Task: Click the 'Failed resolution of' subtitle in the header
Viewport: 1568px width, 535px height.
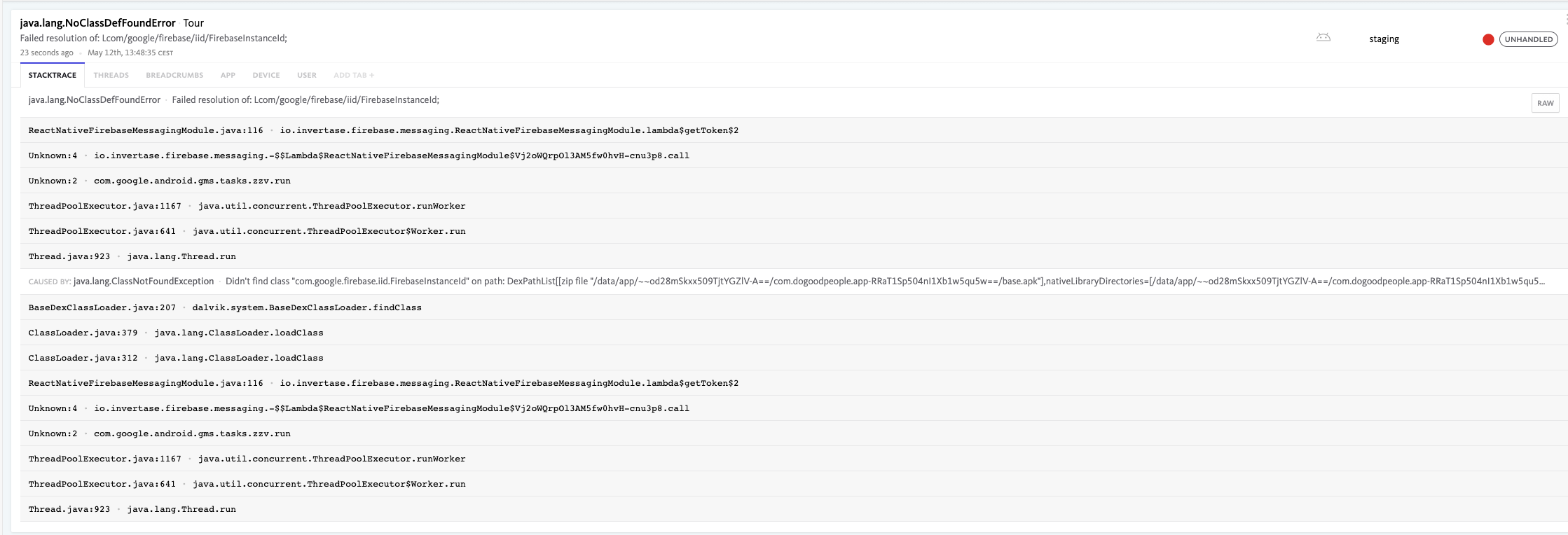Action: pyautogui.click(x=153, y=39)
